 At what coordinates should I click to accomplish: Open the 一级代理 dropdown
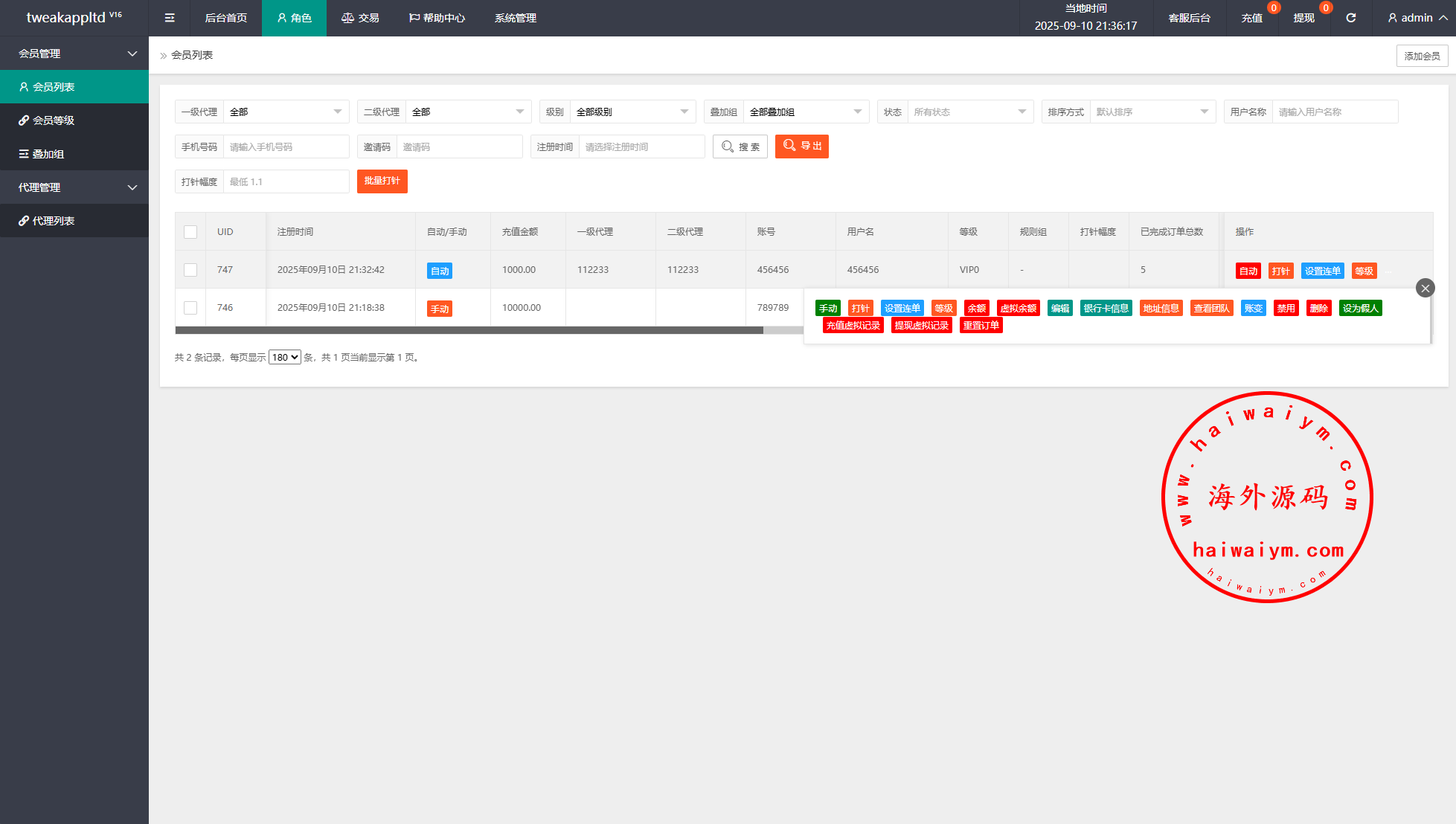coord(285,112)
